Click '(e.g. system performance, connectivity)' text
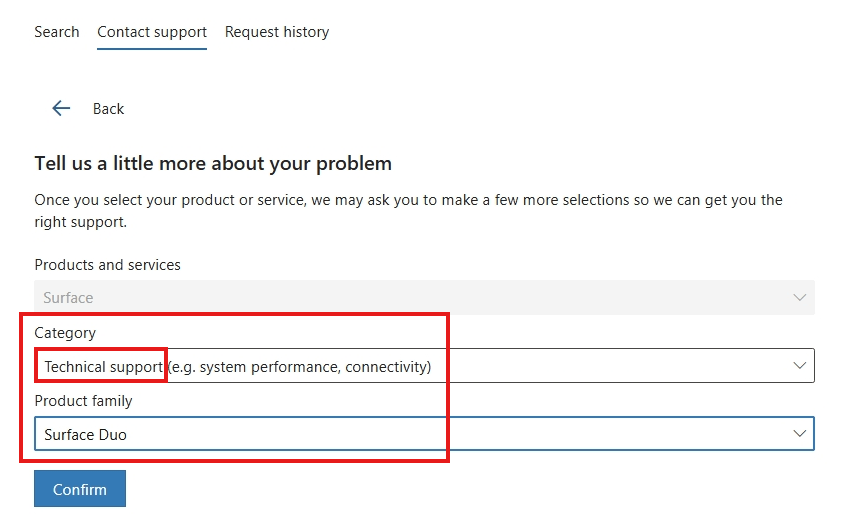 (x=299, y=366)
